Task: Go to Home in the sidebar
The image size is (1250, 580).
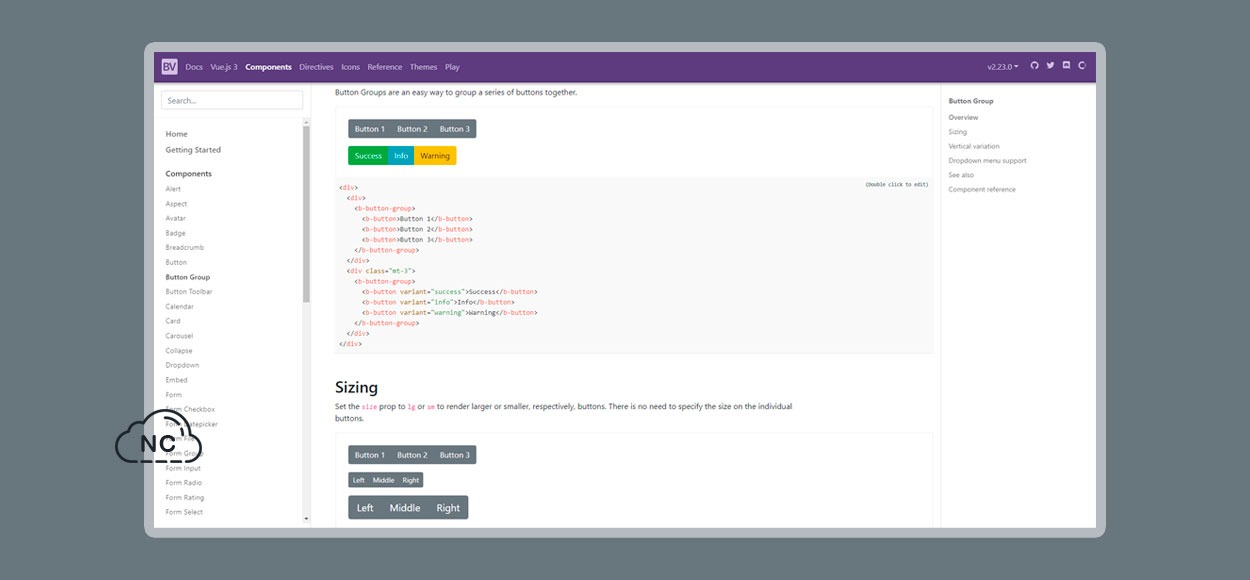Action: click(x=176, y=134)
